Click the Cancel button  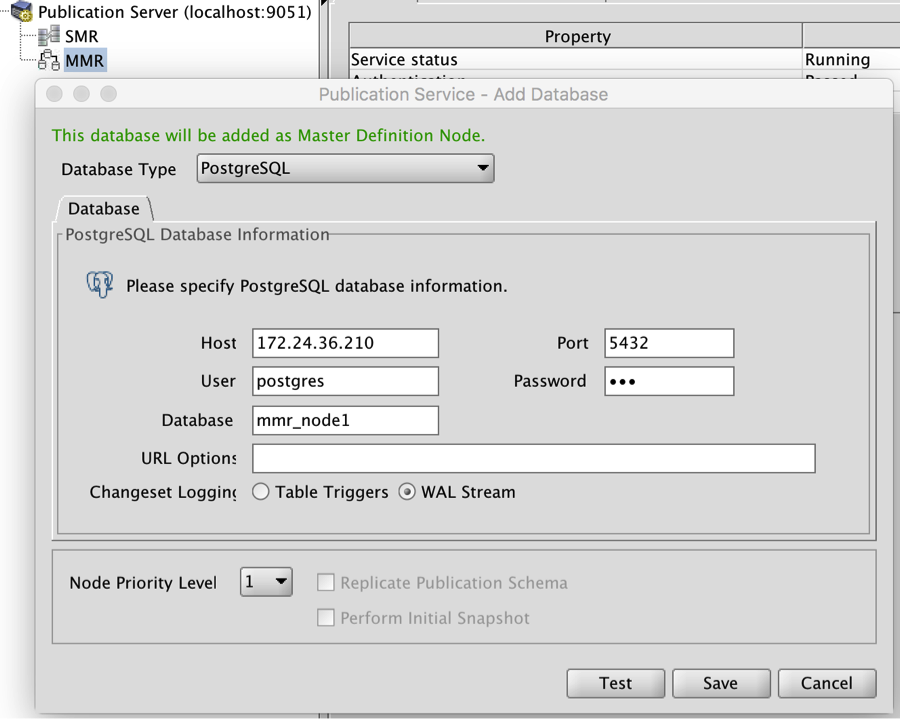click(827, 683)
